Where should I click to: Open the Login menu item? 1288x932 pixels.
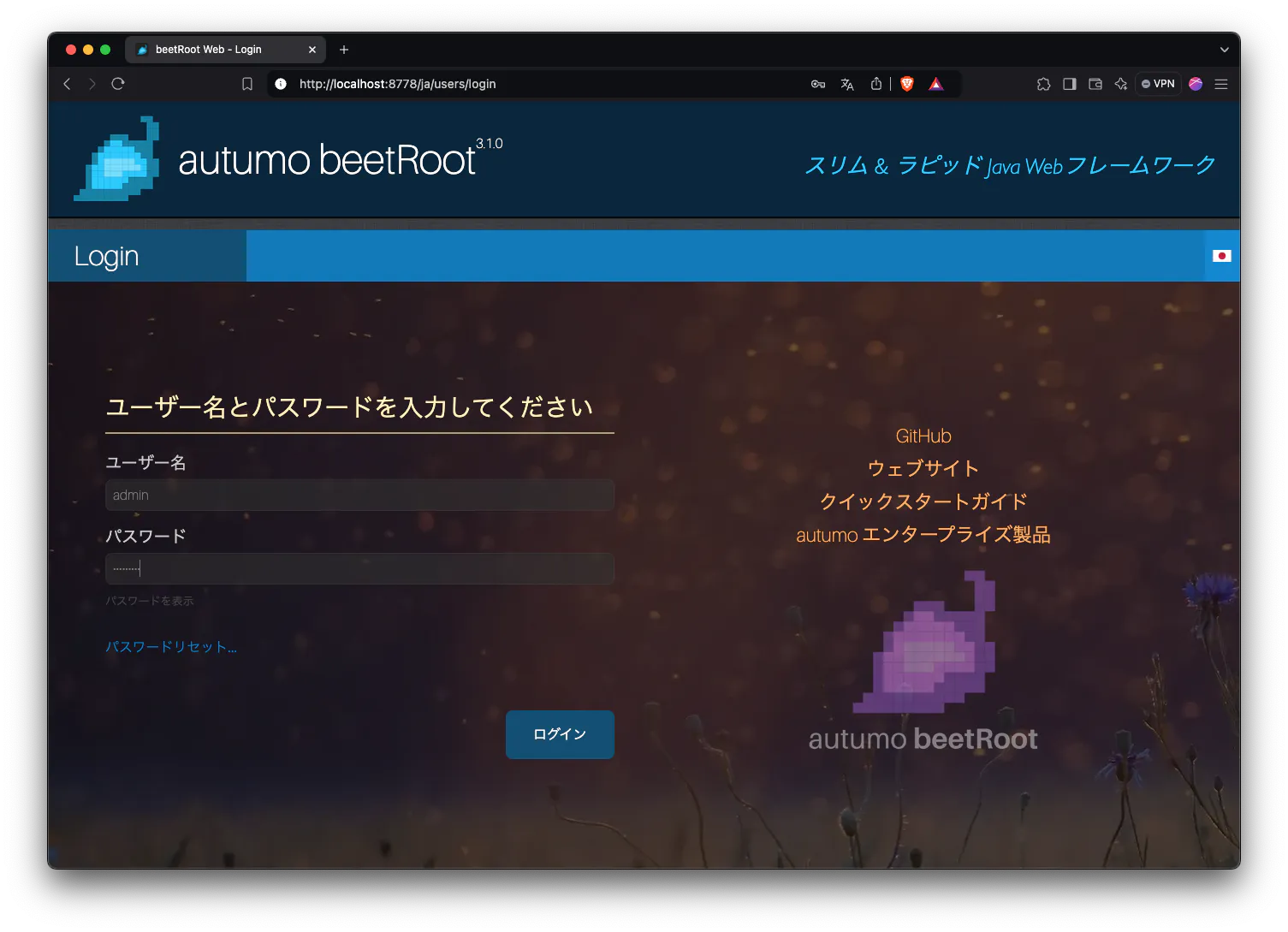tap(147, 256)
